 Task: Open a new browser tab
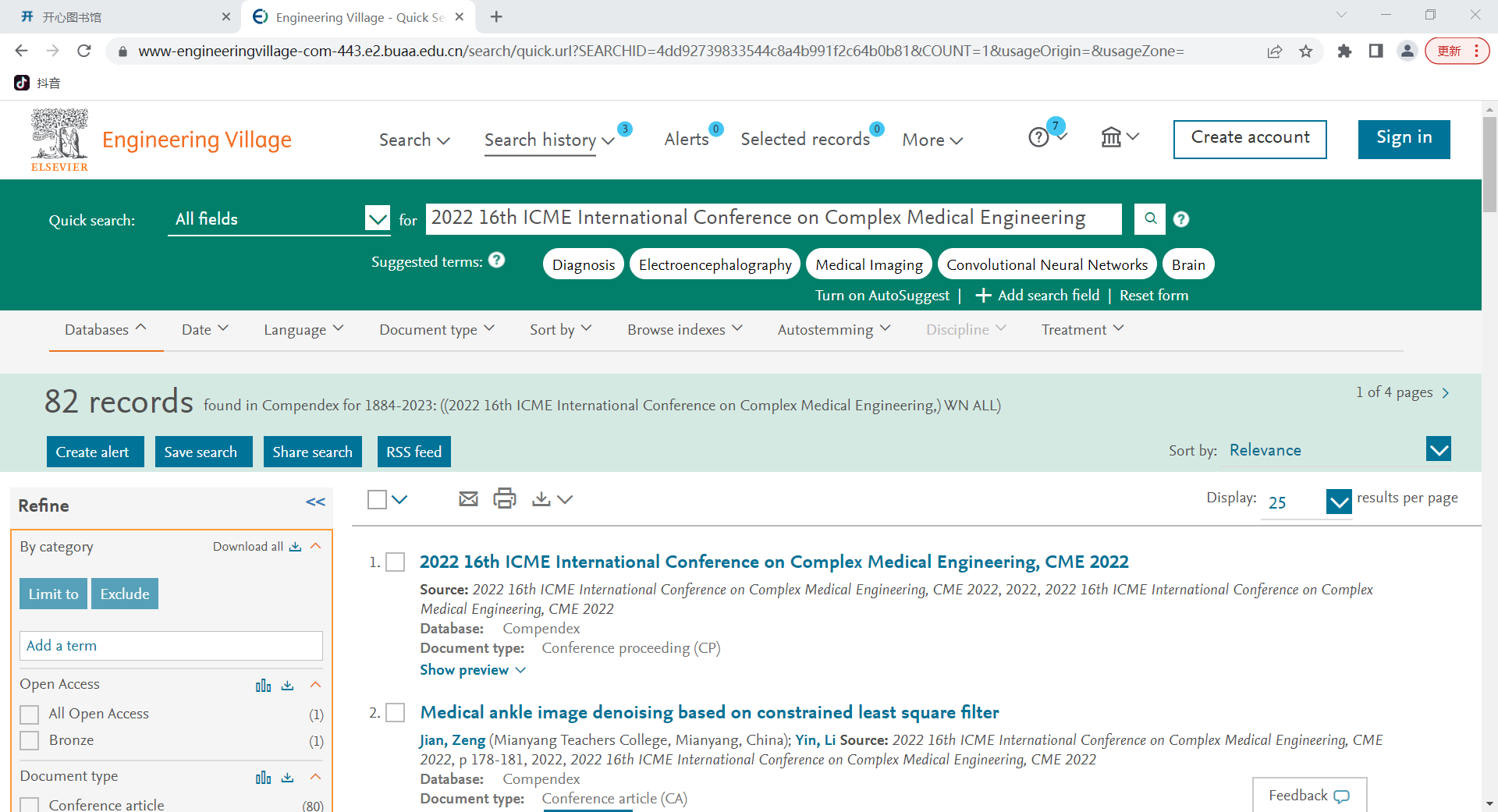coord(496,16)
